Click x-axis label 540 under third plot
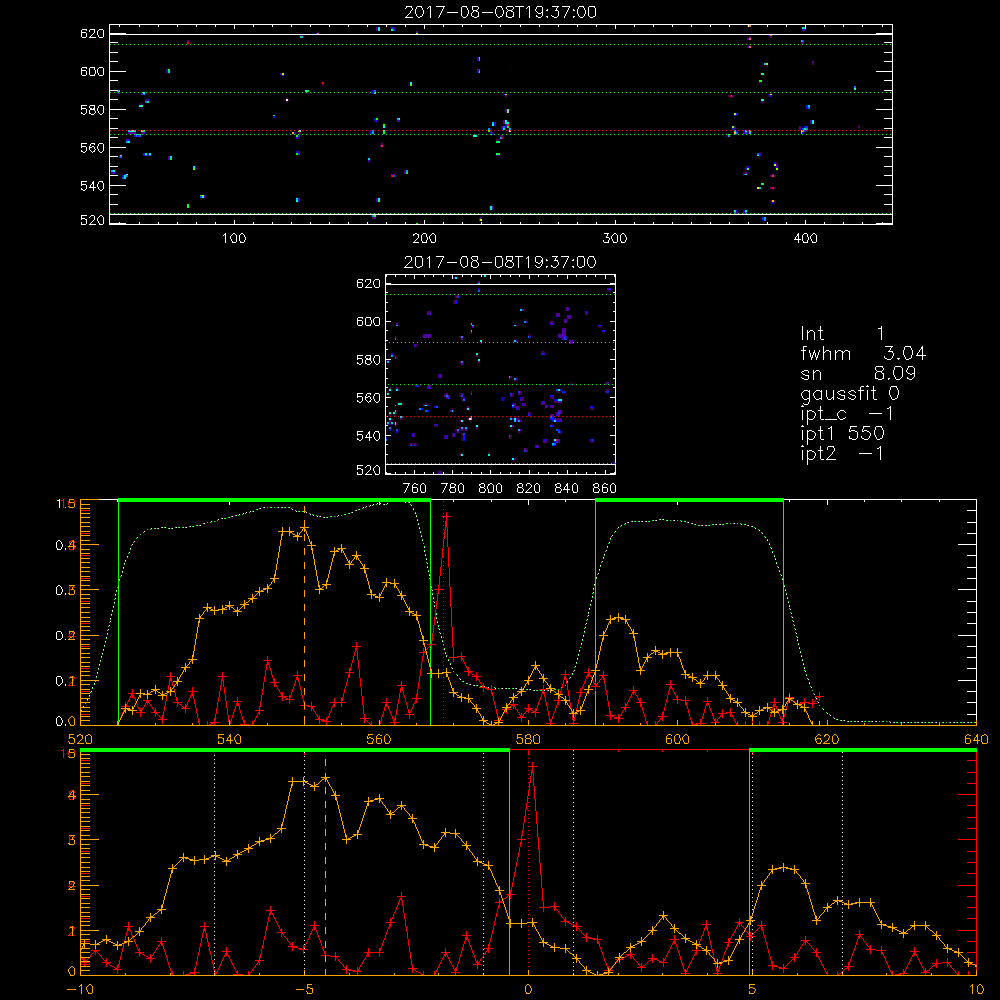 (x=229, y=739)
